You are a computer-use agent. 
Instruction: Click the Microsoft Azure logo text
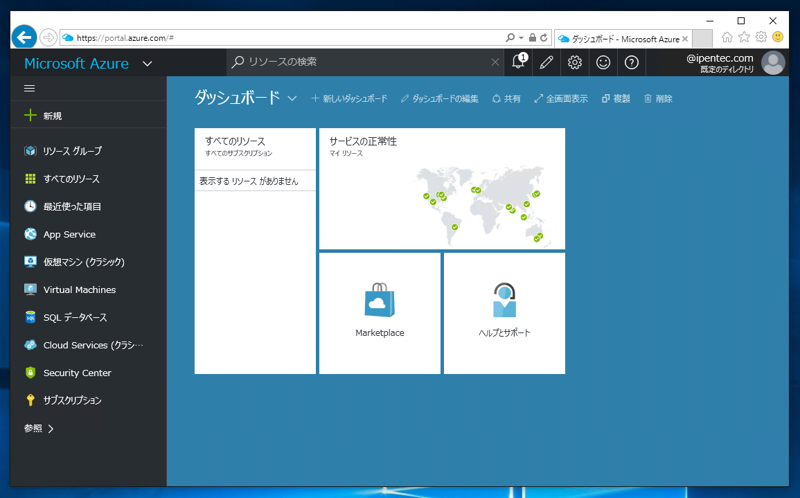tap(77, 64)
